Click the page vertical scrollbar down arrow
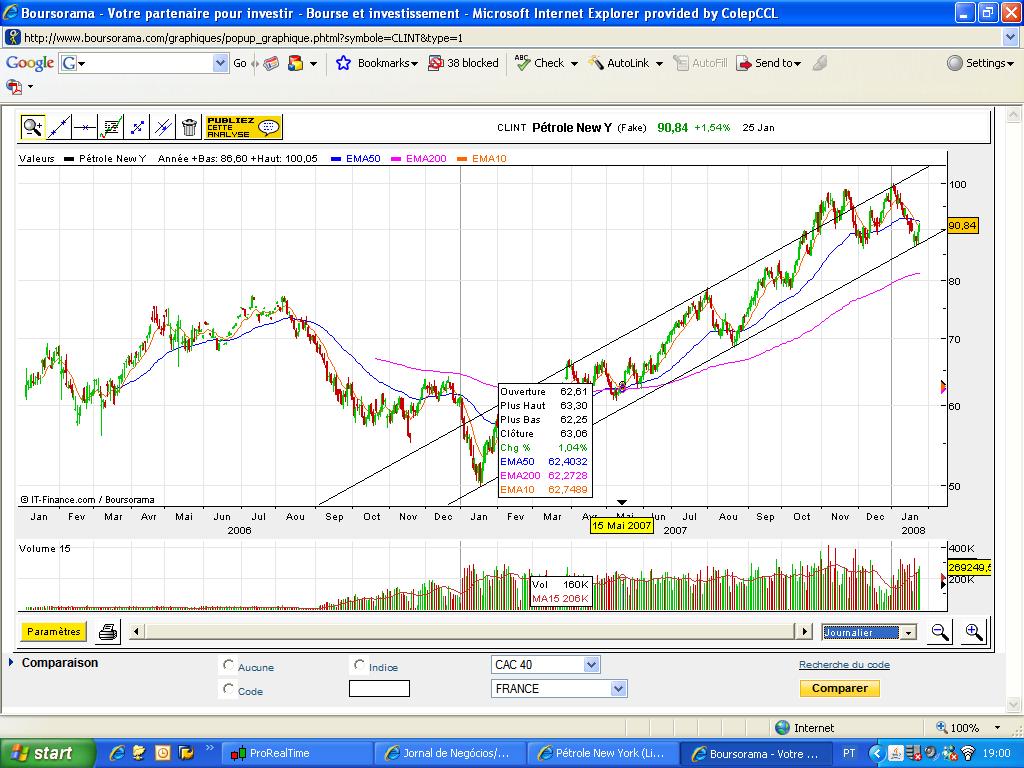This screenshot has width=1024, height=768. [1013, 705]
